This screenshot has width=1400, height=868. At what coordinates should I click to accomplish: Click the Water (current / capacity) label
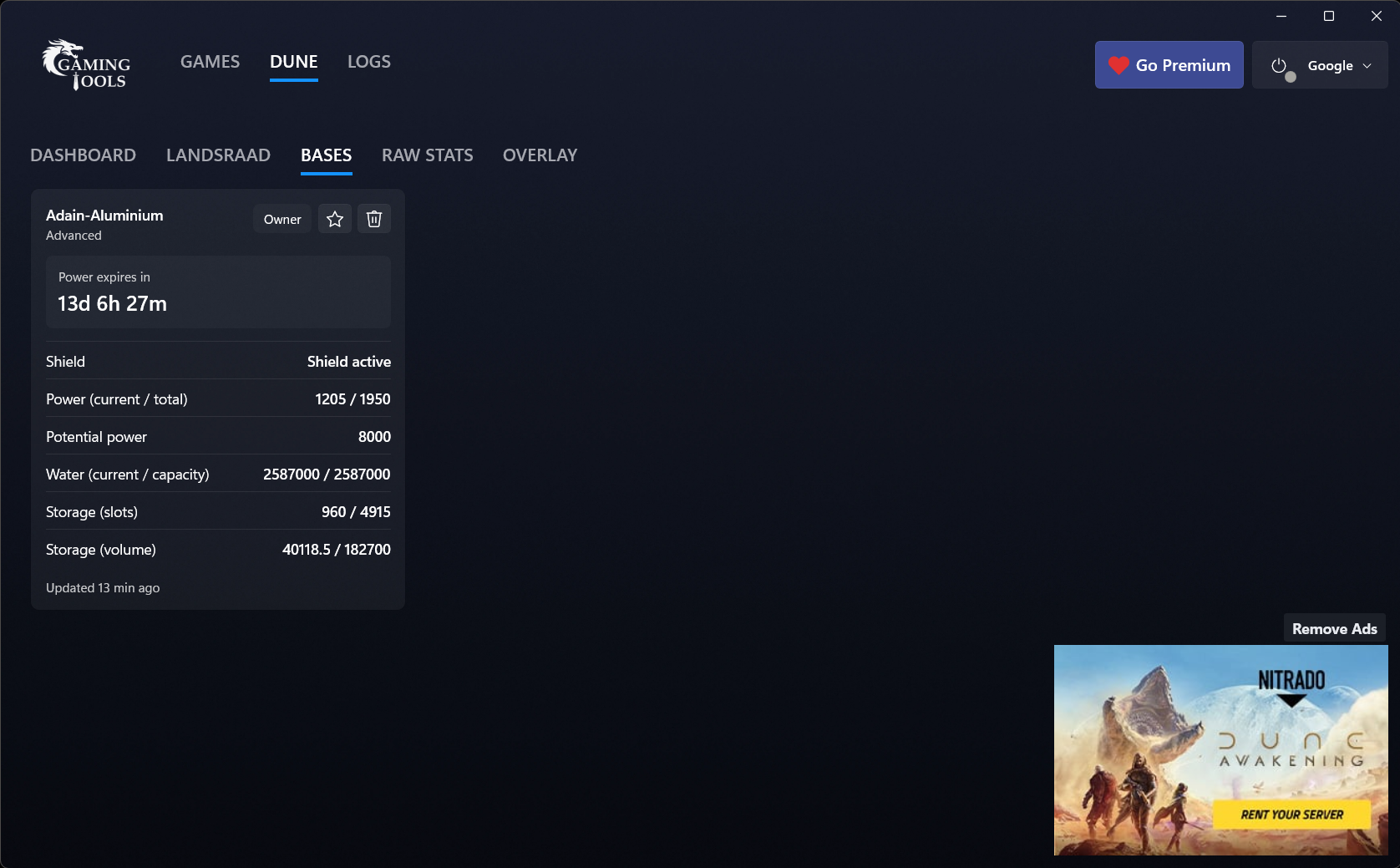128,475
